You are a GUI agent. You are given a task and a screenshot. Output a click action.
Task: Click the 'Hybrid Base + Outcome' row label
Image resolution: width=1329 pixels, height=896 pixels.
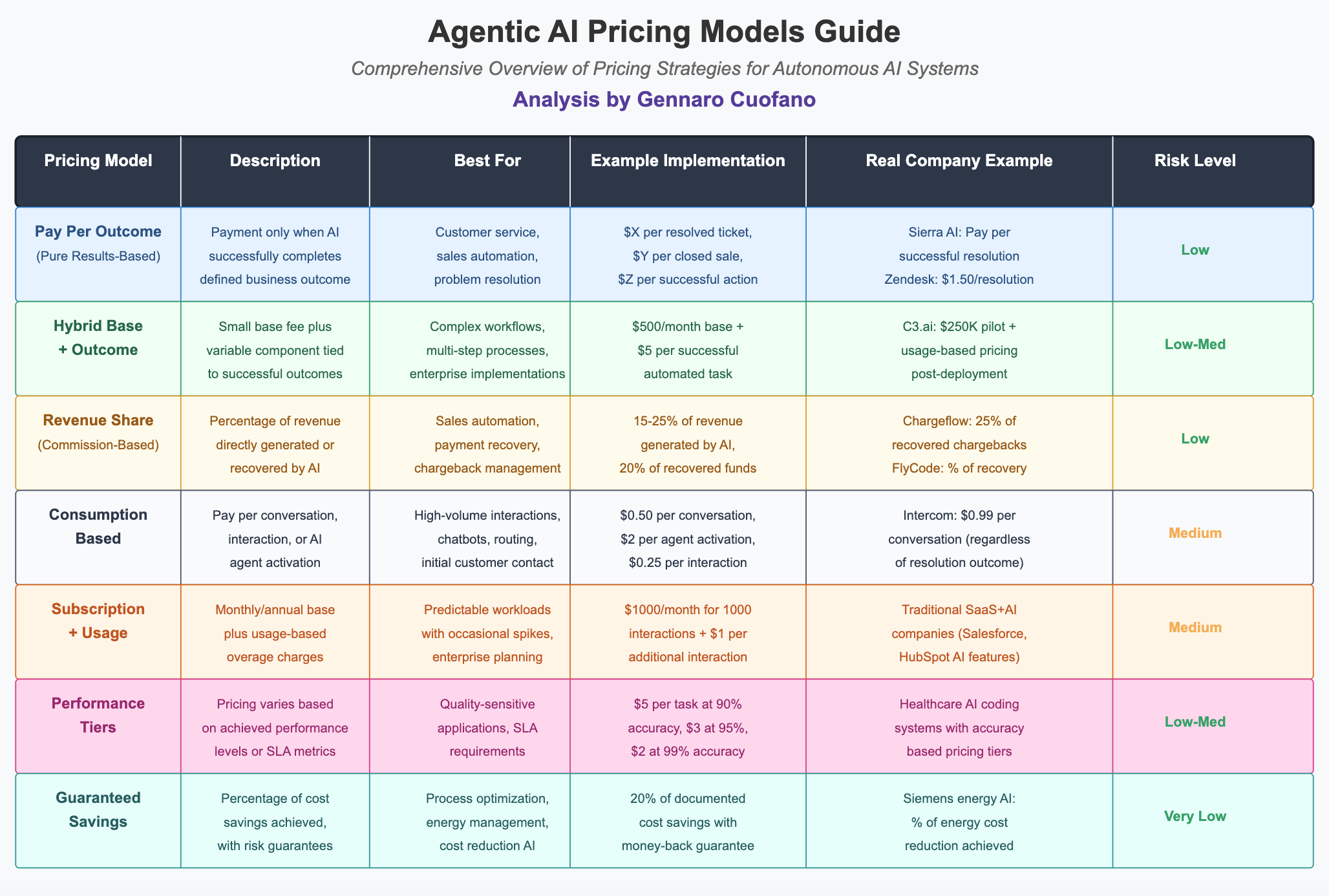coord(98,338)
